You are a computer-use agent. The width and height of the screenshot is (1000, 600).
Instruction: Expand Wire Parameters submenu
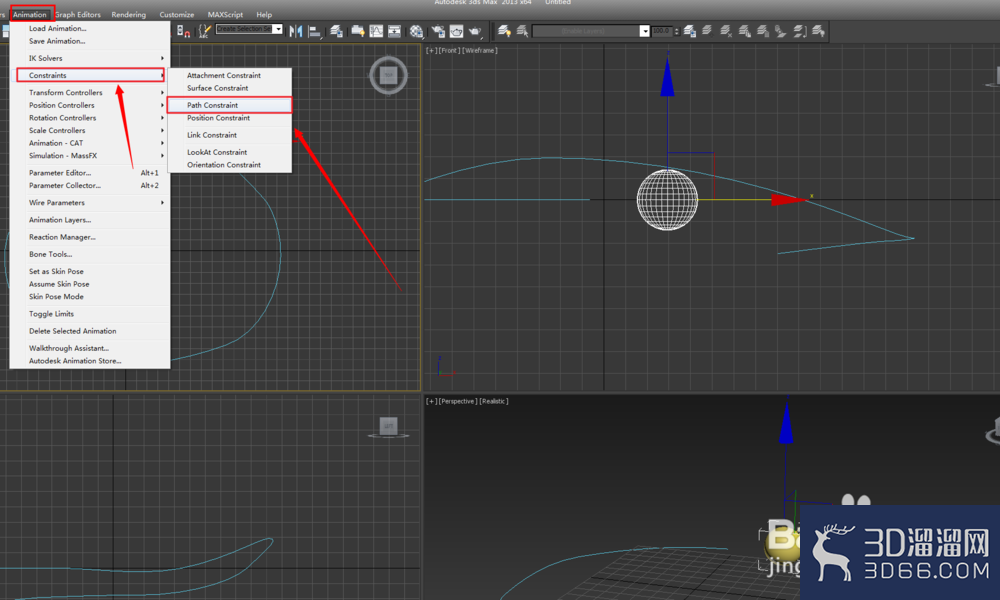(90, 203)
